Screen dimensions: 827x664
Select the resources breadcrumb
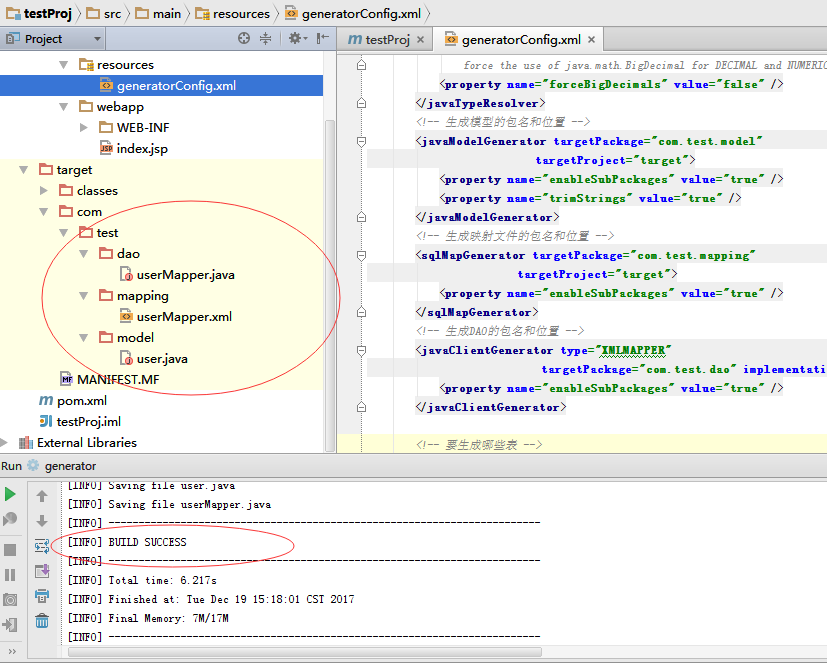point(233,14)
